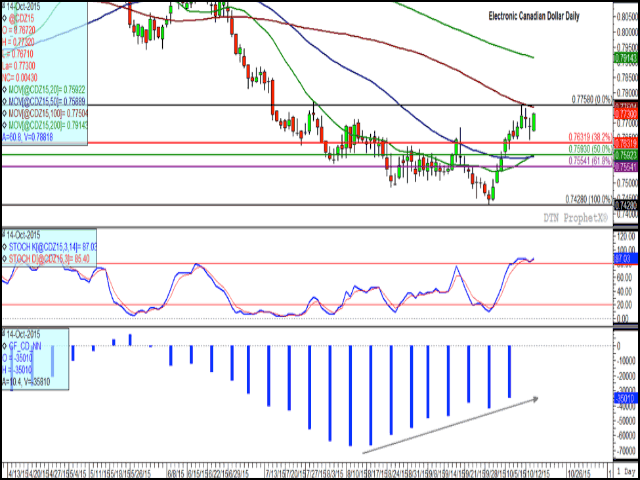The height and width of the screenshot is (480, 640).
Task: Click the 14-Oct-2015 date in stochastic panel
Action: 23,235
